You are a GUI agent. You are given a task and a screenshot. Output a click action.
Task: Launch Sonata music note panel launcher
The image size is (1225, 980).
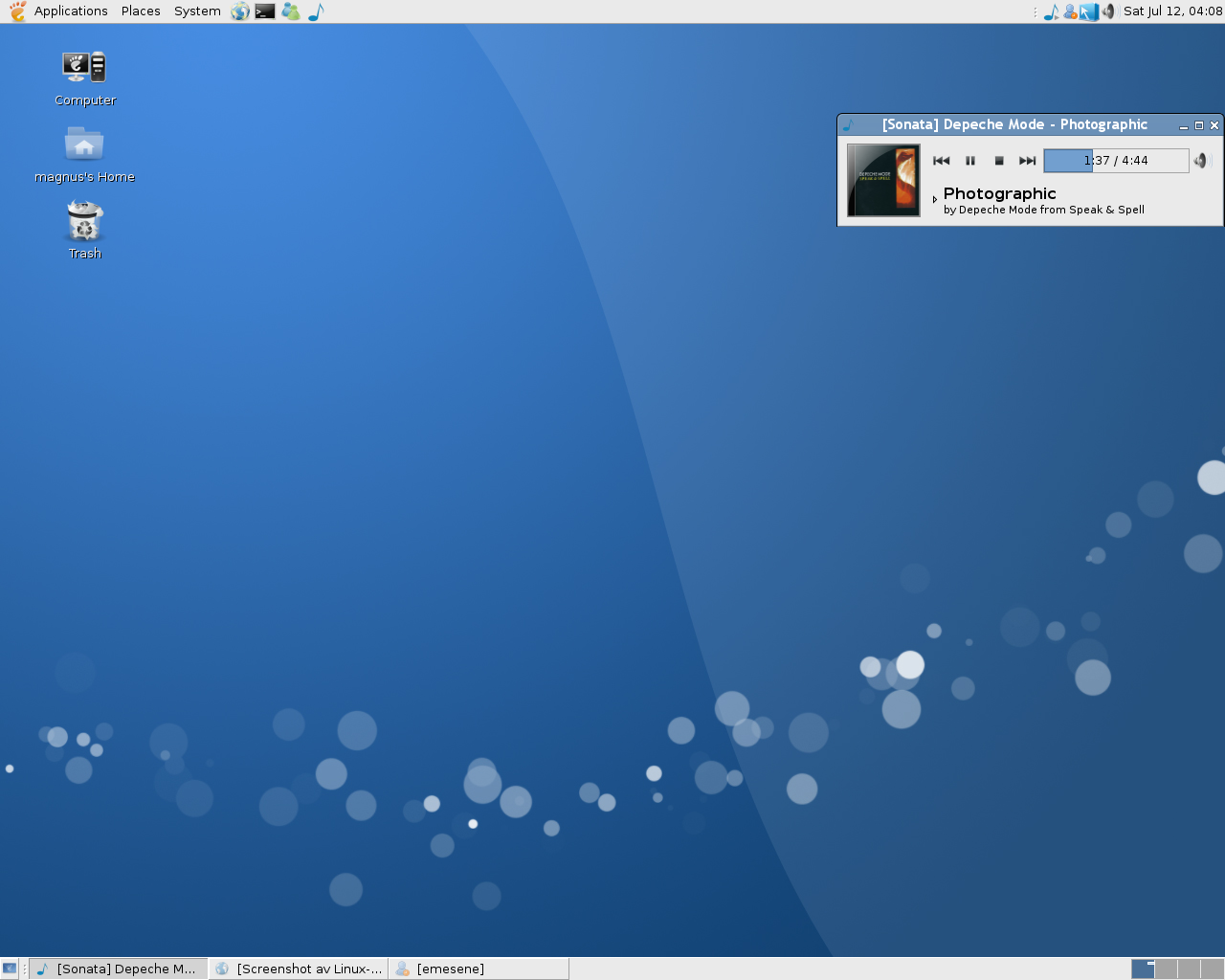pyautogui.click(x=316, y=11)
